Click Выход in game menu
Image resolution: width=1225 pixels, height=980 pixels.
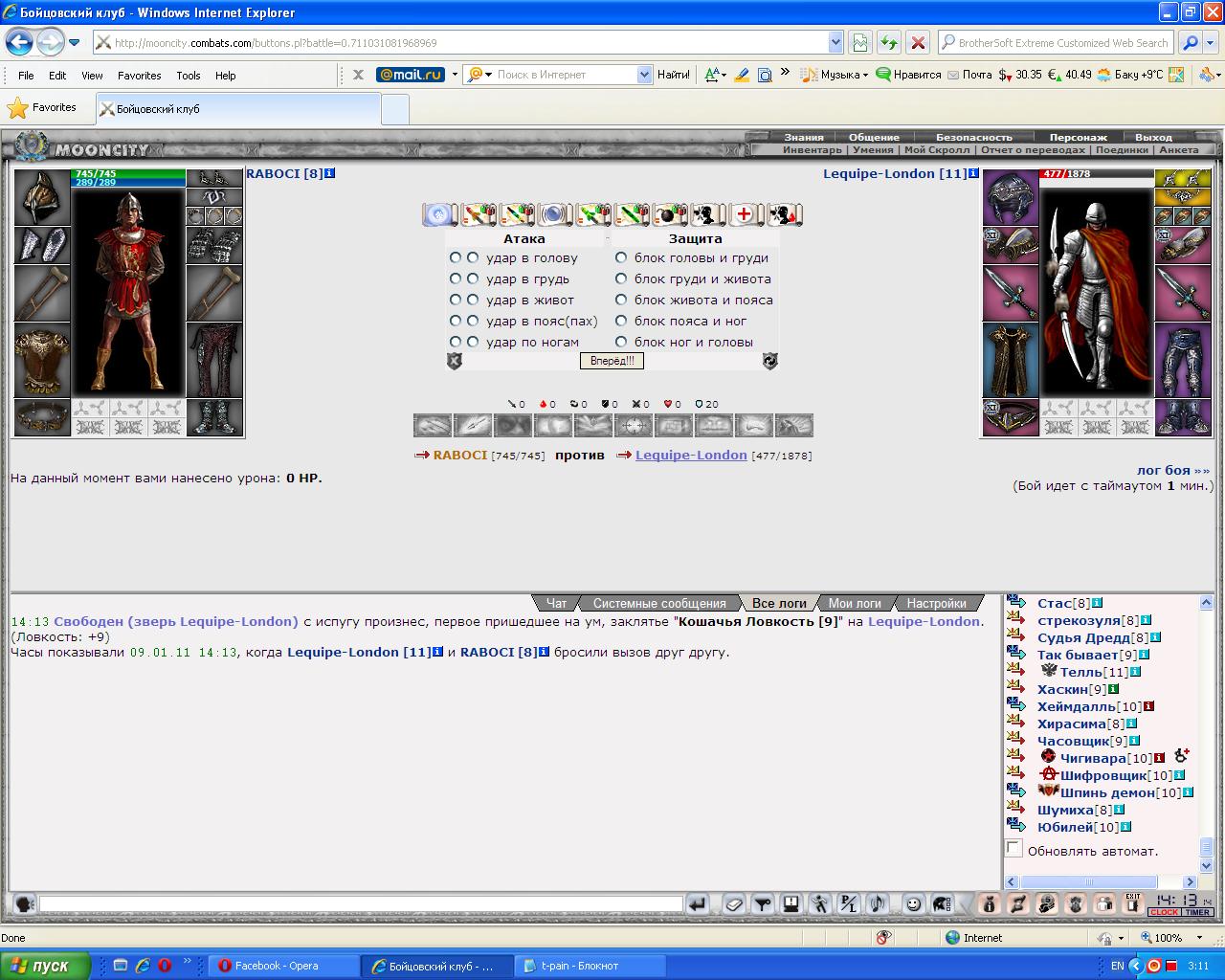pyautogui.click(x=1152, y=137)
